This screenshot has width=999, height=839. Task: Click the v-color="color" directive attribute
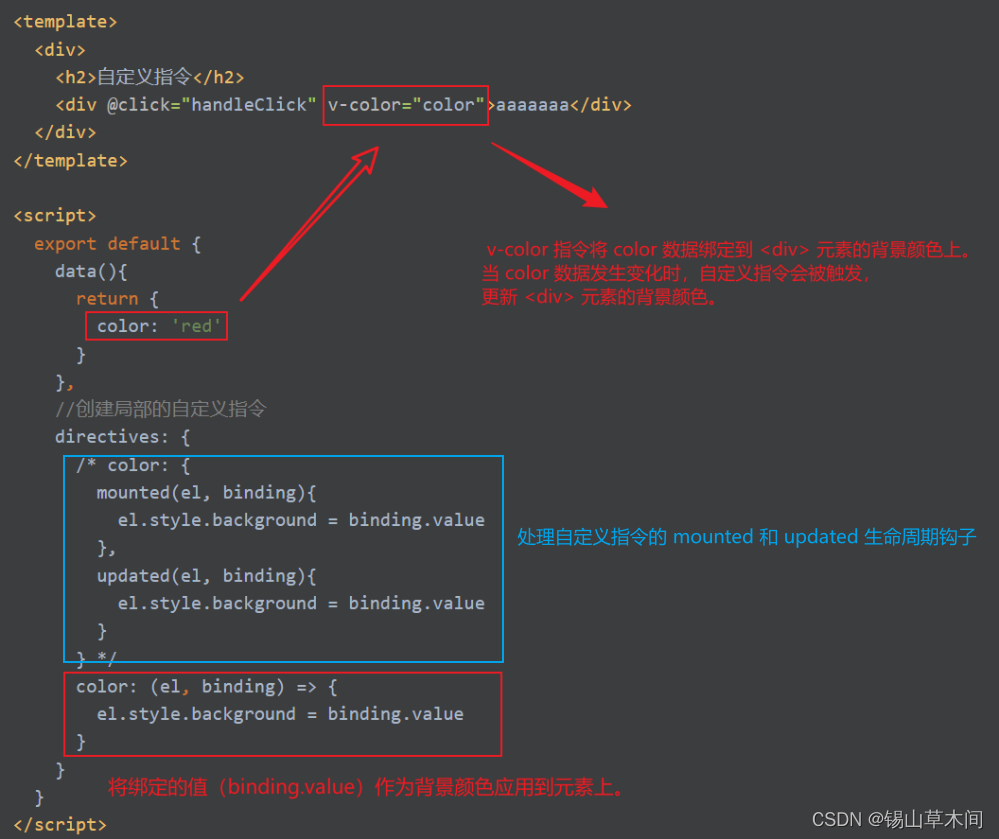406,104
